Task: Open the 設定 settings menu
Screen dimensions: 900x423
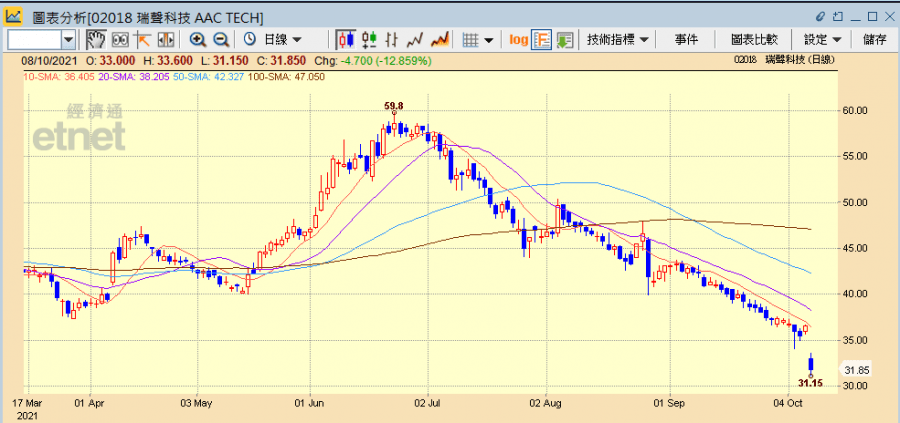Action: pos(822,39)
